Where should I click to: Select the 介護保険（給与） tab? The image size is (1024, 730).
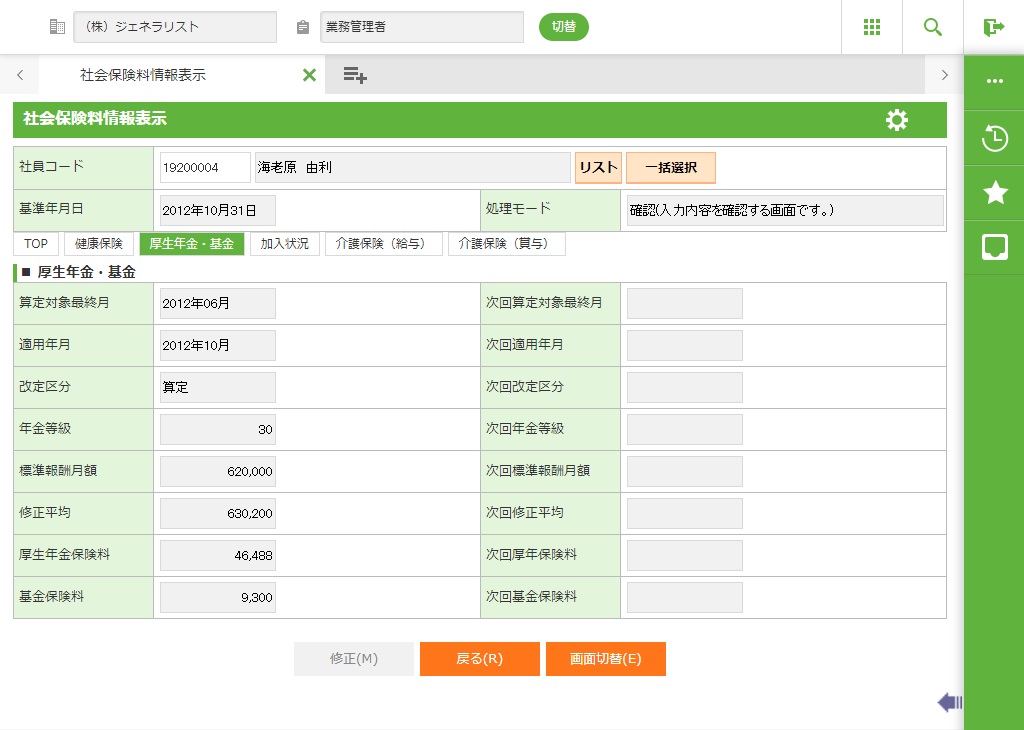tap(383, 244)
